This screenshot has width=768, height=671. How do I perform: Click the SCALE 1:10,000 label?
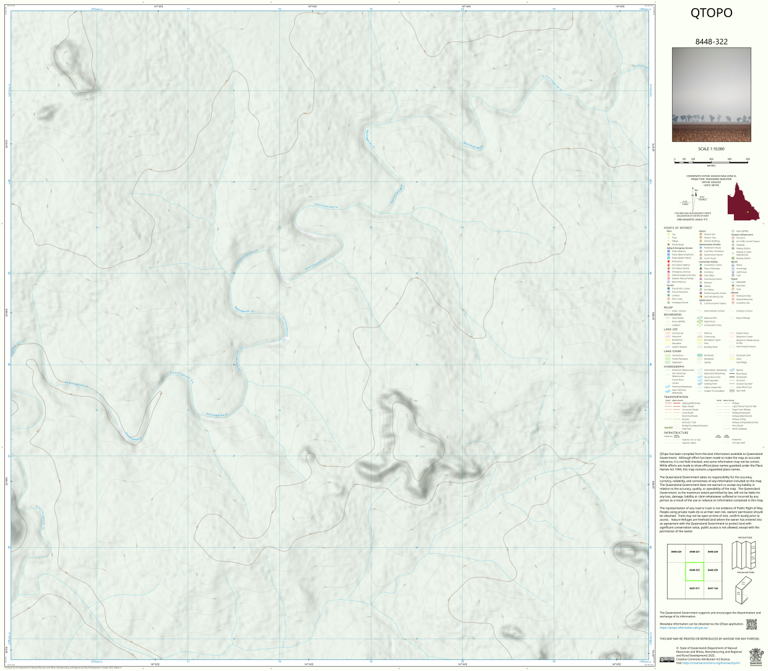pyautogui.click(x=711, y=149)
